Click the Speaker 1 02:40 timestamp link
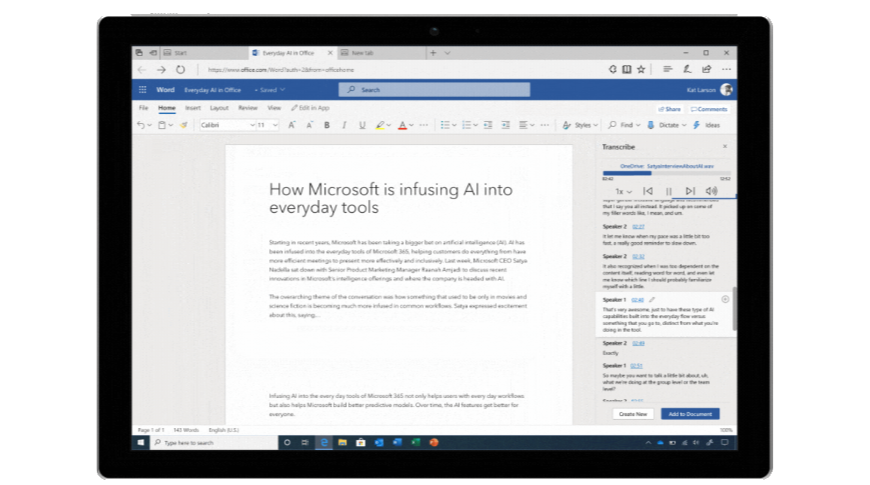This screenshot has height=485, width=870. coord(638,300)
